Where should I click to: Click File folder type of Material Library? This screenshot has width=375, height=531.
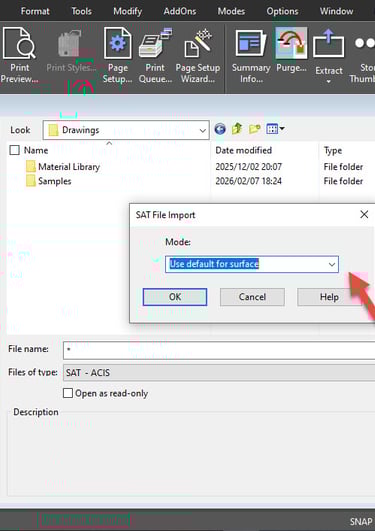[343, 167]
